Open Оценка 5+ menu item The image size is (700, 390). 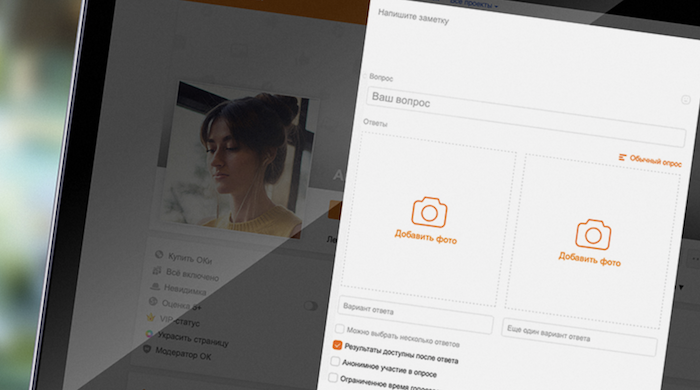181,305
